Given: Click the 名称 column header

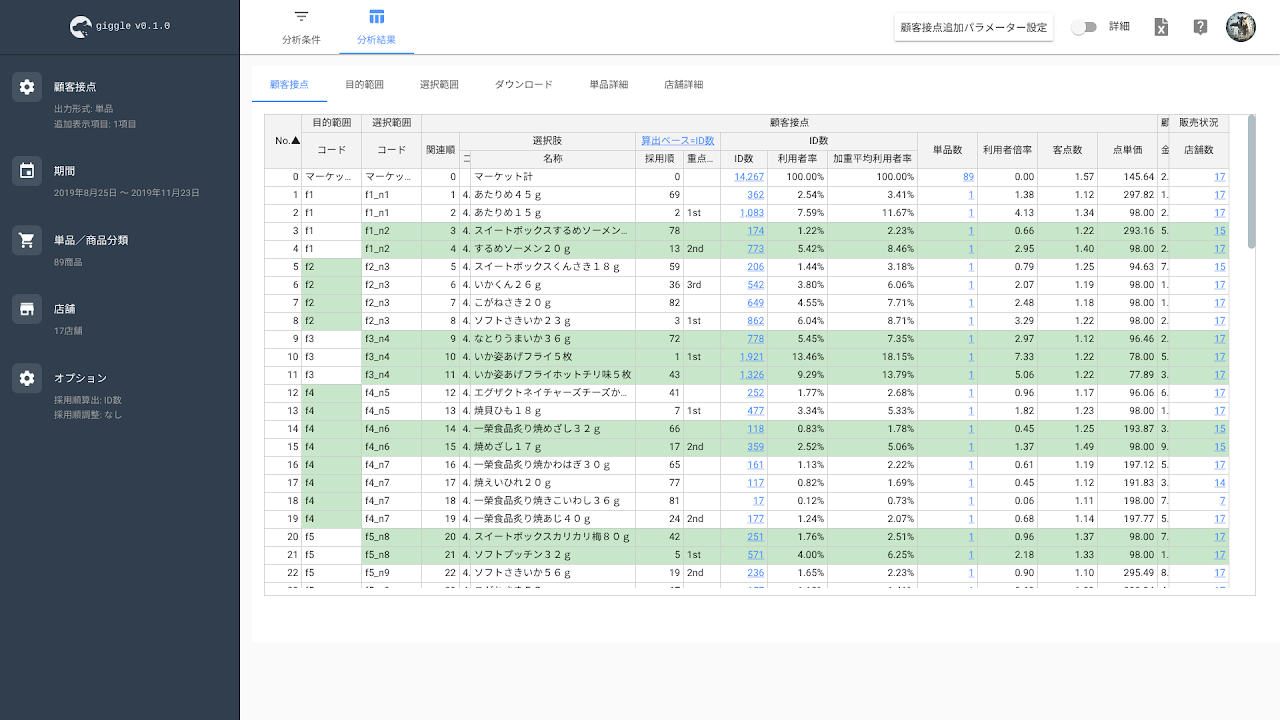Looking at the screenshot, I should coord(553,159).
